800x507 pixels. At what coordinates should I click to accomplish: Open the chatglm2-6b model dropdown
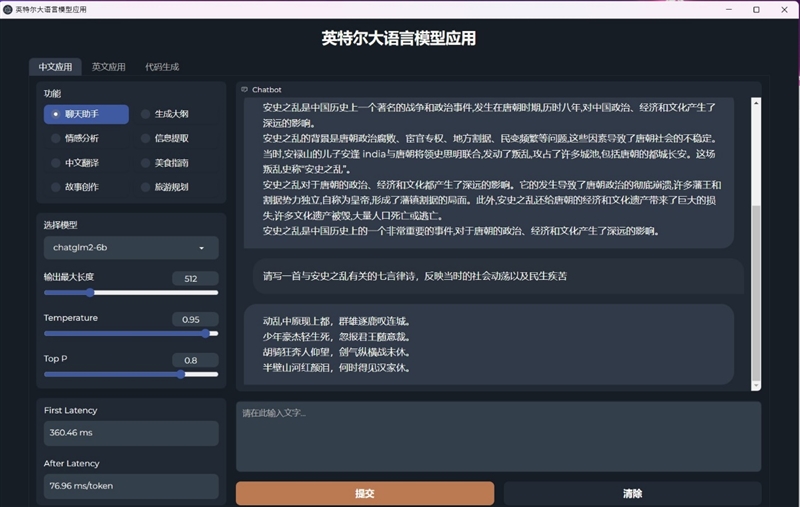pyautogui.click(x=131, y=247)
